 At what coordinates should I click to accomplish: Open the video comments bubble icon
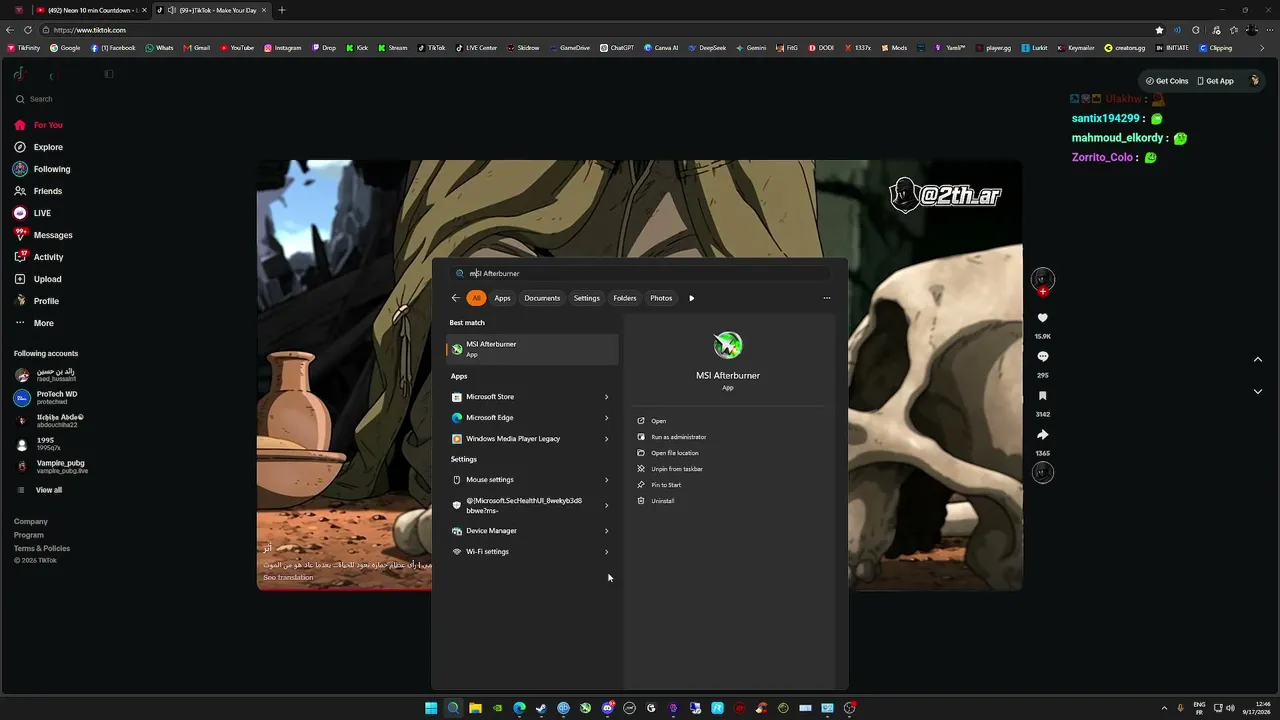[x=1042, y=357]
